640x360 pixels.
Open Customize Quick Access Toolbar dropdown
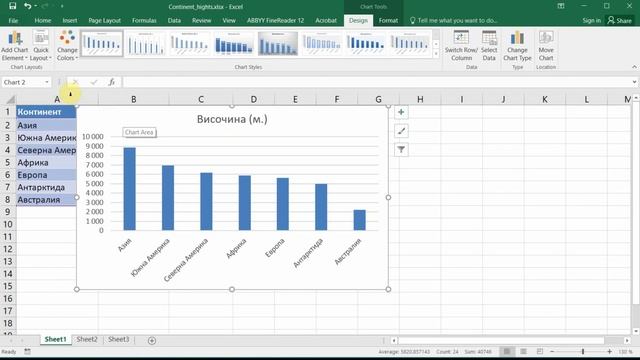click(x=62, y=6)
